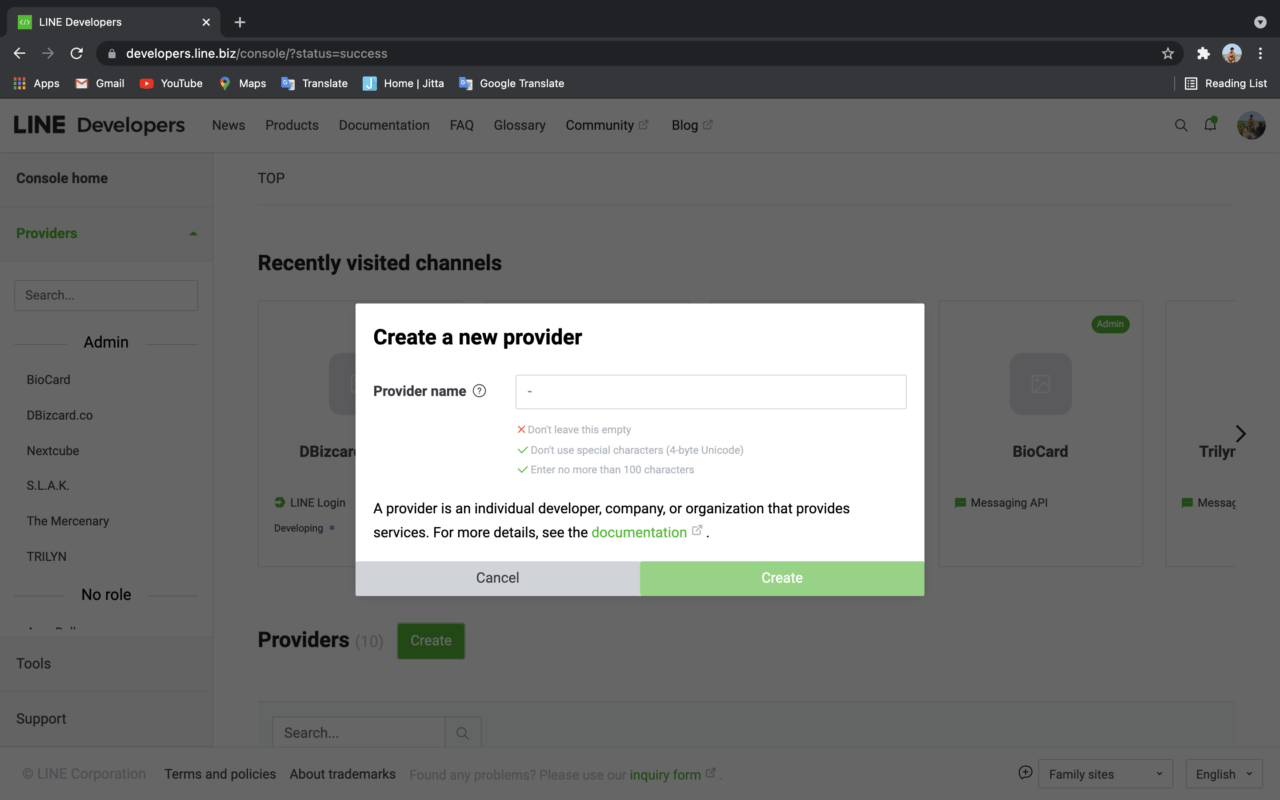Open the Chrome extensions puzzle icon

point(1203,53)
